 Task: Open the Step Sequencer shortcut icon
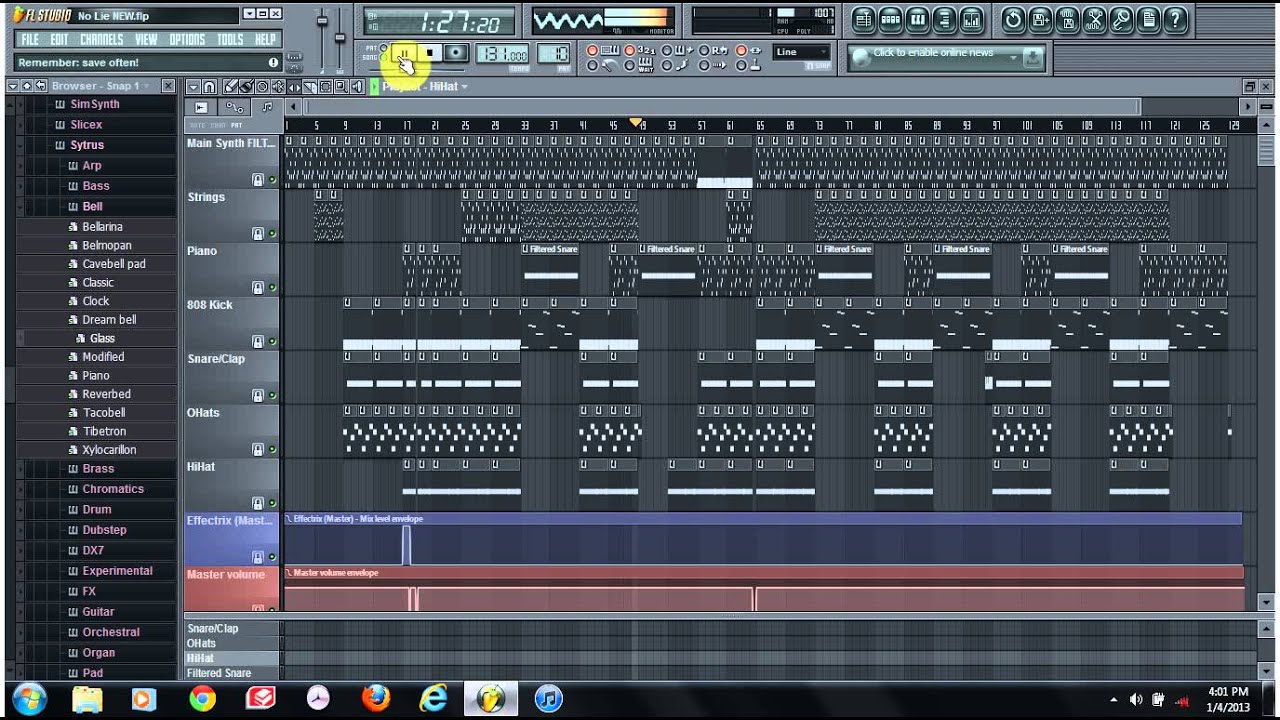[x=890, y=19]
